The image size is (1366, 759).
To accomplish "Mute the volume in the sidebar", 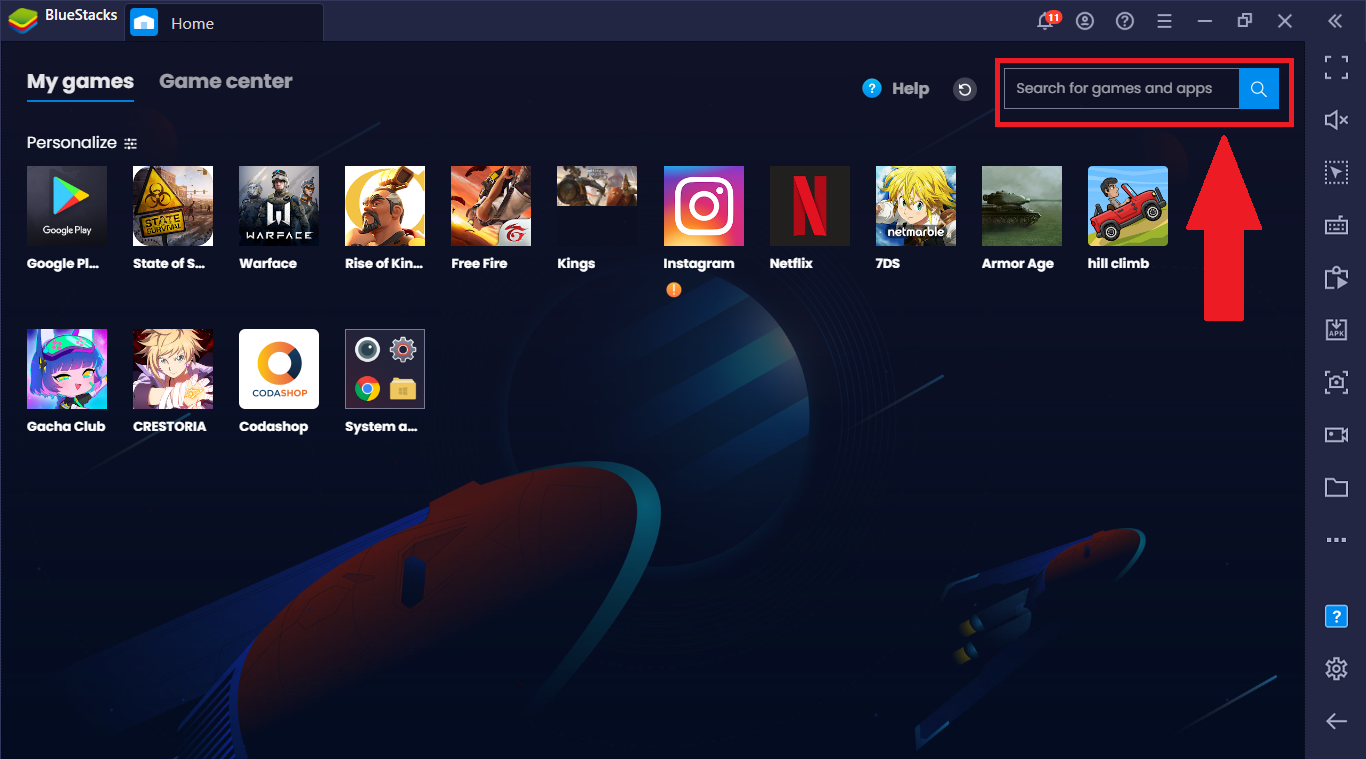I will (x=1336, y=120).
